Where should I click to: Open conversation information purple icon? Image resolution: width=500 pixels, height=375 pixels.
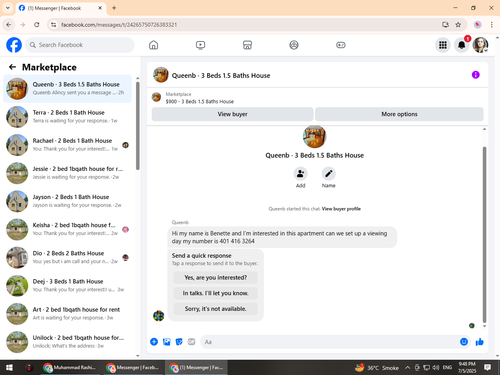[x=476, y=75]
